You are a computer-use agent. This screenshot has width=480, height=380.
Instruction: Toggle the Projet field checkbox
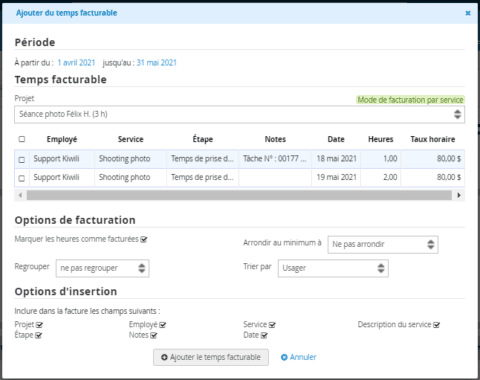tap(39, 325)
